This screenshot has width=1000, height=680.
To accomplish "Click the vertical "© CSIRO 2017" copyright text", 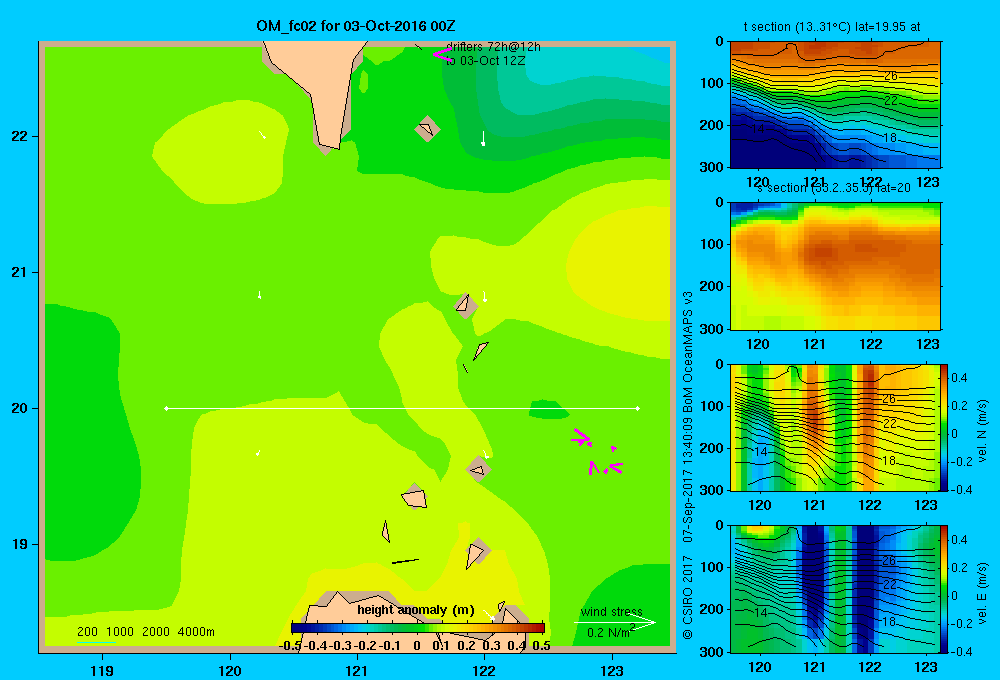I will pyautogui.click(x=688, y=596).
